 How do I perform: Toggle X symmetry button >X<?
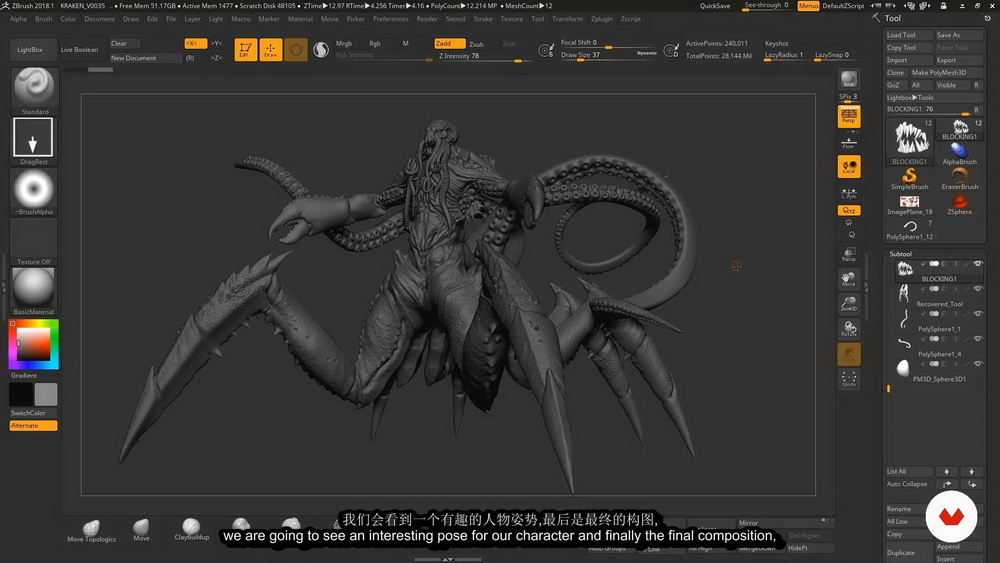195,43
